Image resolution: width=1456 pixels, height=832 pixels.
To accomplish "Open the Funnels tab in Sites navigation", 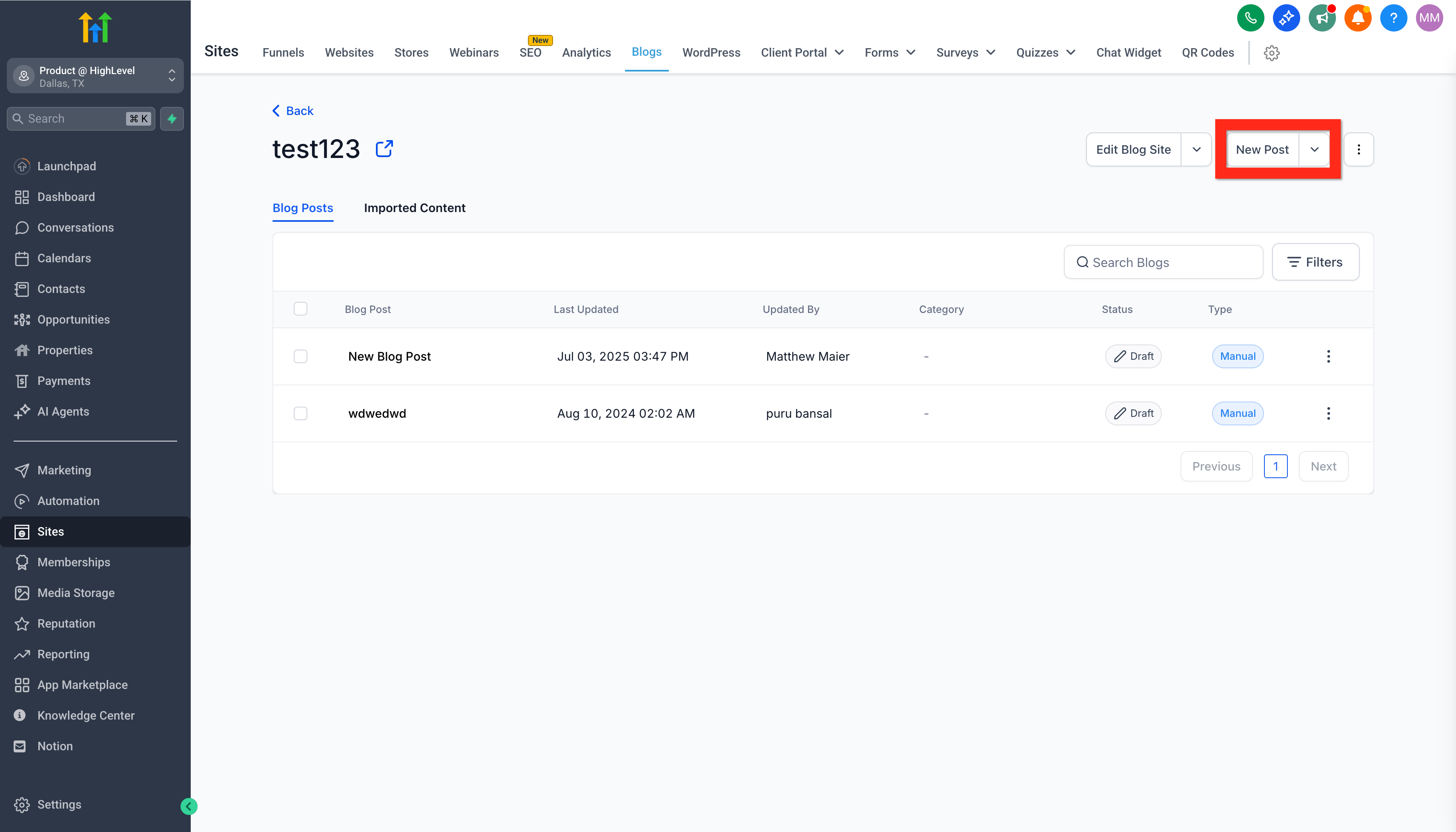I will 283,52.
